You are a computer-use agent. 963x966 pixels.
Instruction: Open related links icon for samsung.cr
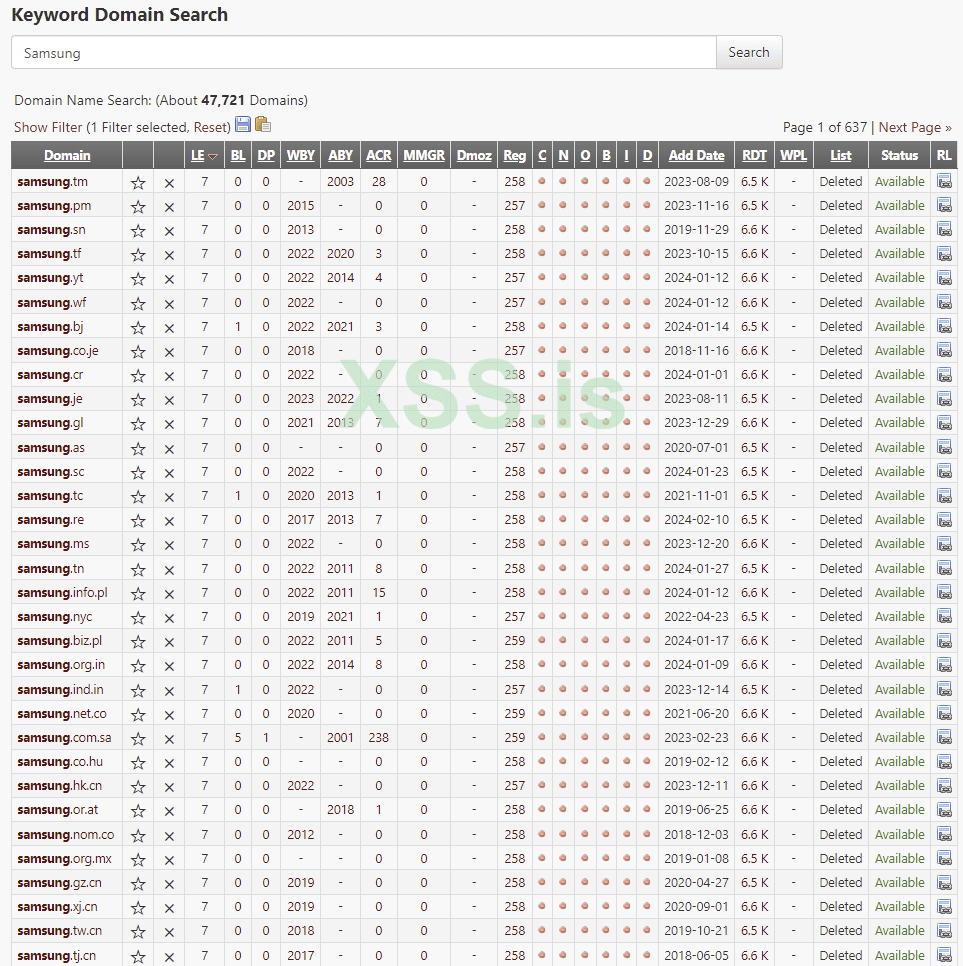(944, 375)
